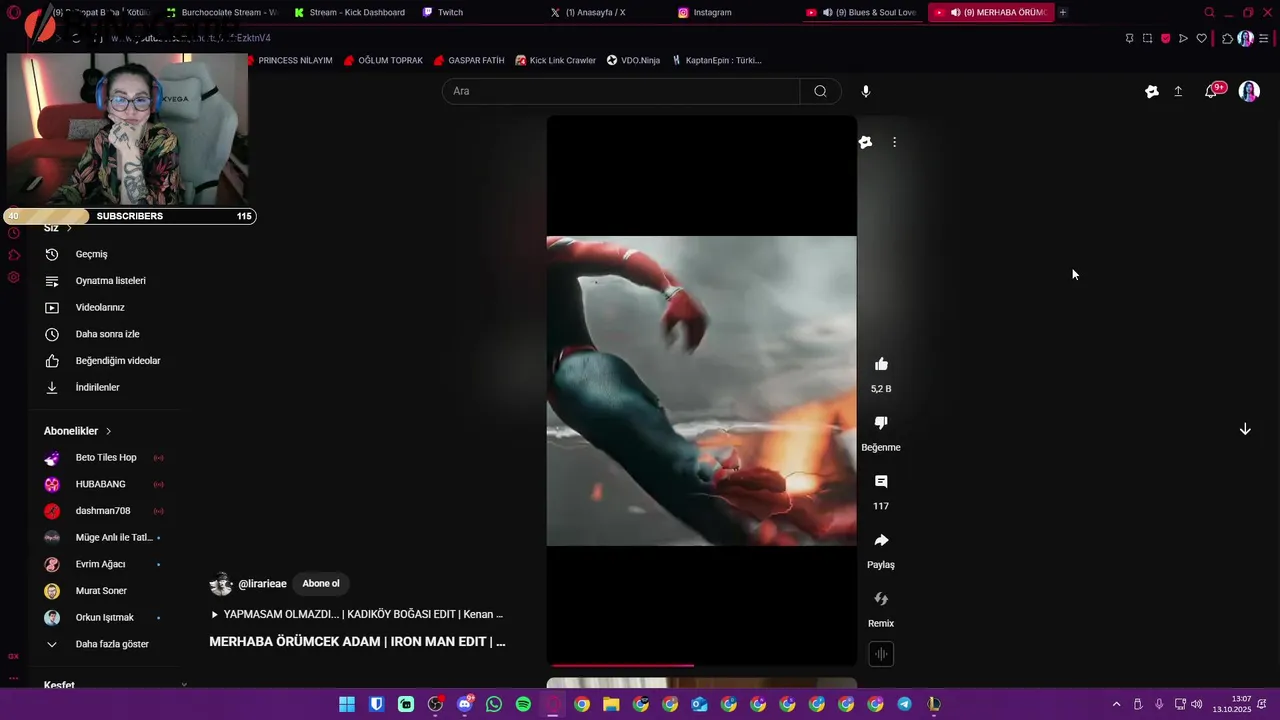The image size is (1280, 720).
Task: Open the browser tab search magnifier
Action: [1209, 13]
